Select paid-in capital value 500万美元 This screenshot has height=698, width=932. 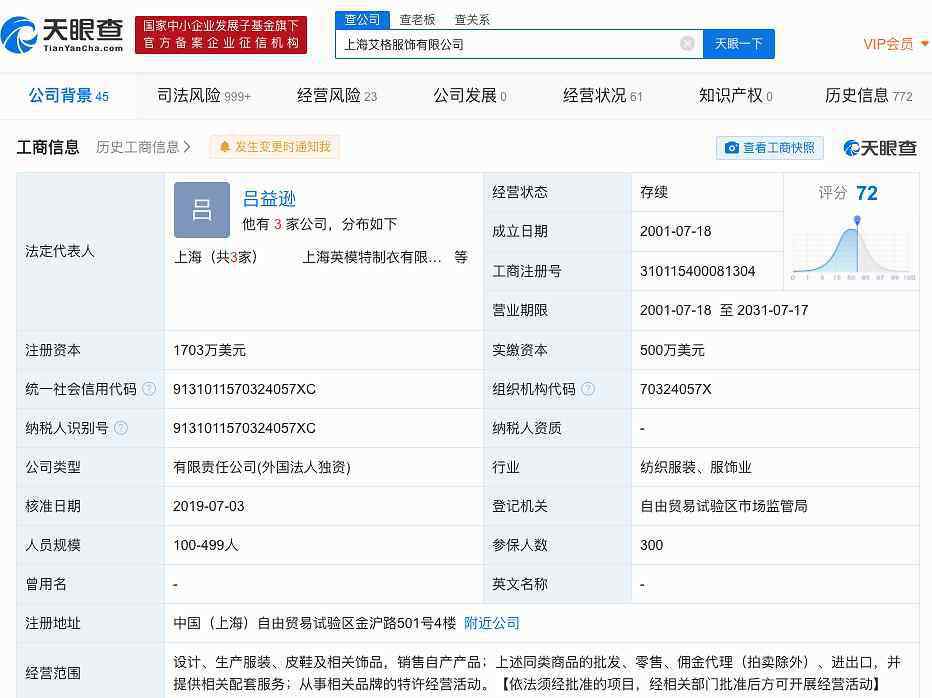(672, 350)
